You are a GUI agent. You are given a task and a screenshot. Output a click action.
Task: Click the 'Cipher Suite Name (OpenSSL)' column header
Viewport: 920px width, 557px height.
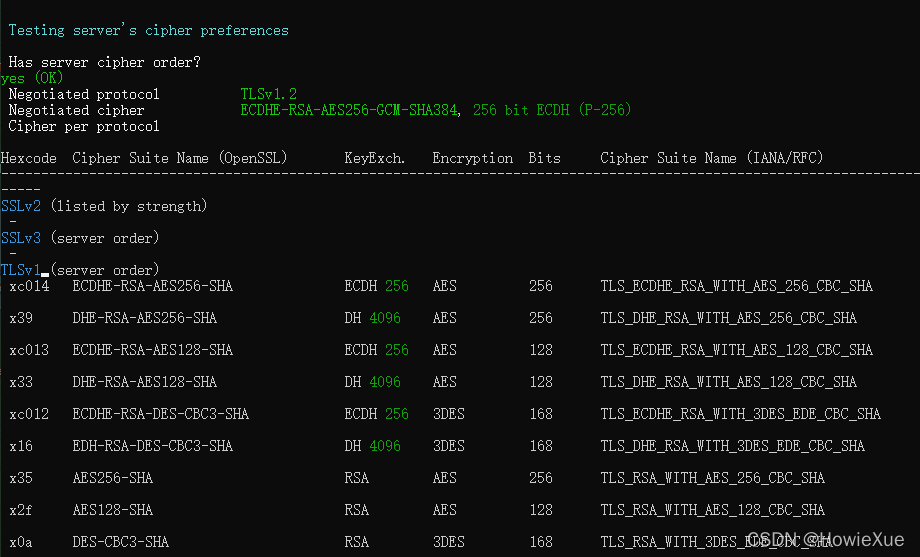180,158
